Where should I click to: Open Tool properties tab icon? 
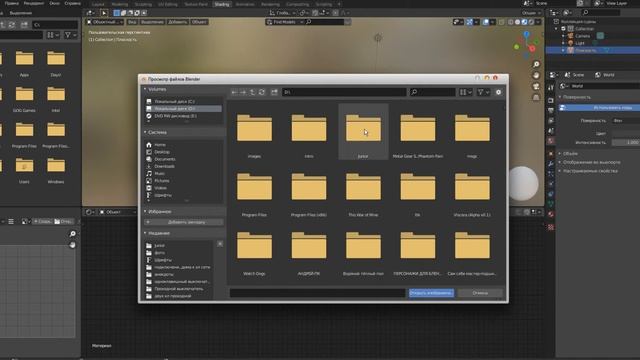point(551,88)
